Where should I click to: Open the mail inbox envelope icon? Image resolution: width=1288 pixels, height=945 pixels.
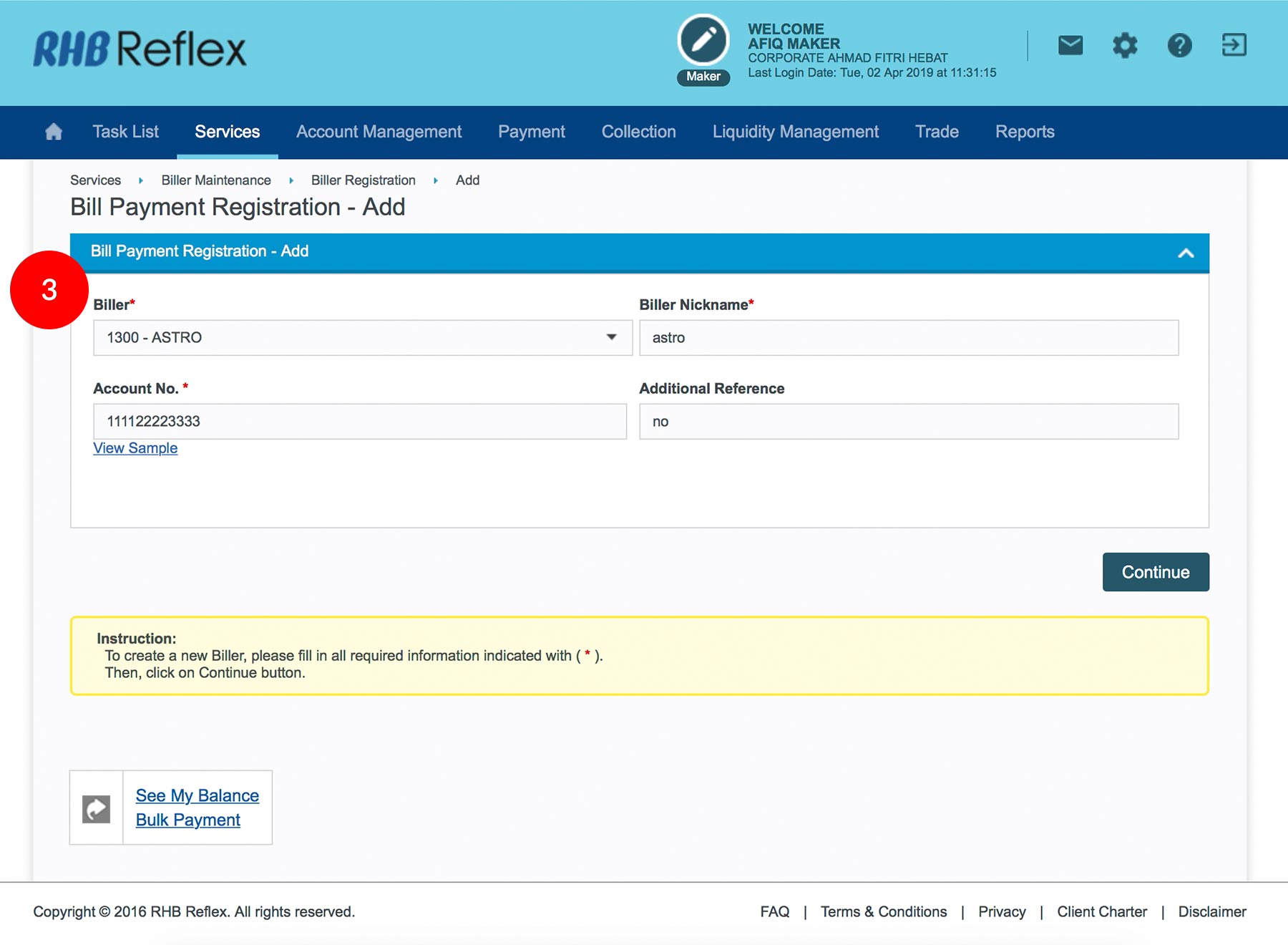(1070, 46)
